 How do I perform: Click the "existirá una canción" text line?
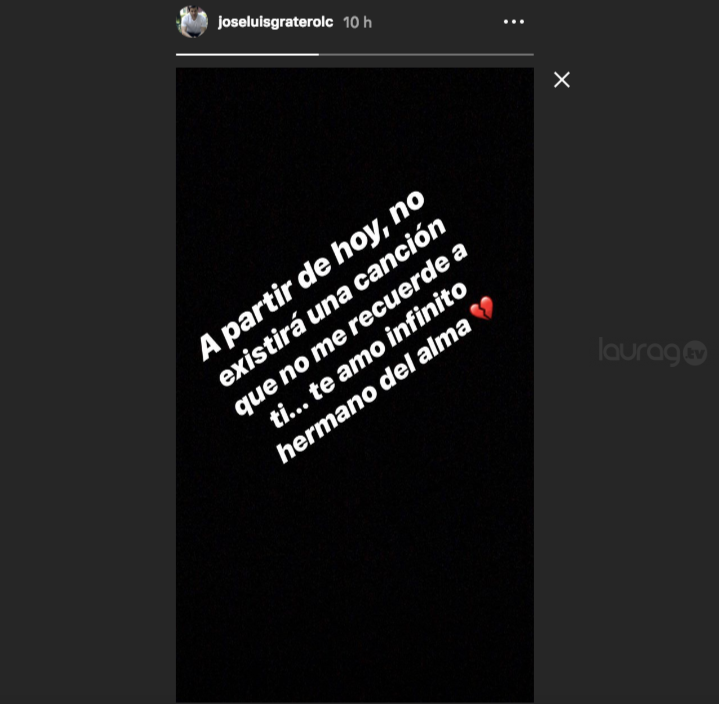tap(332, 302)
